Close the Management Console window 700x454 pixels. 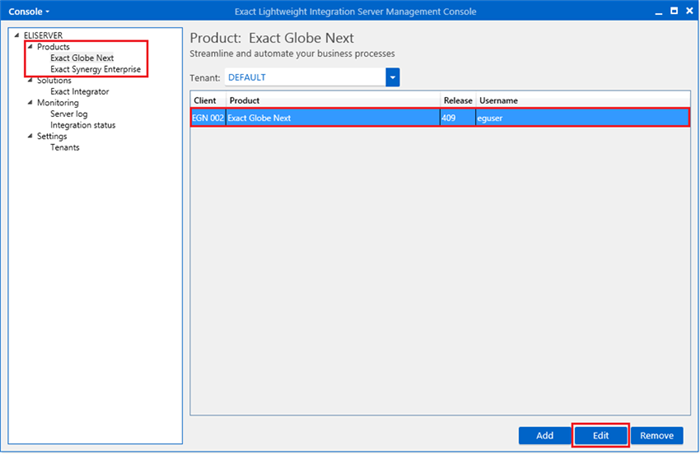click(x=689, y=11)
